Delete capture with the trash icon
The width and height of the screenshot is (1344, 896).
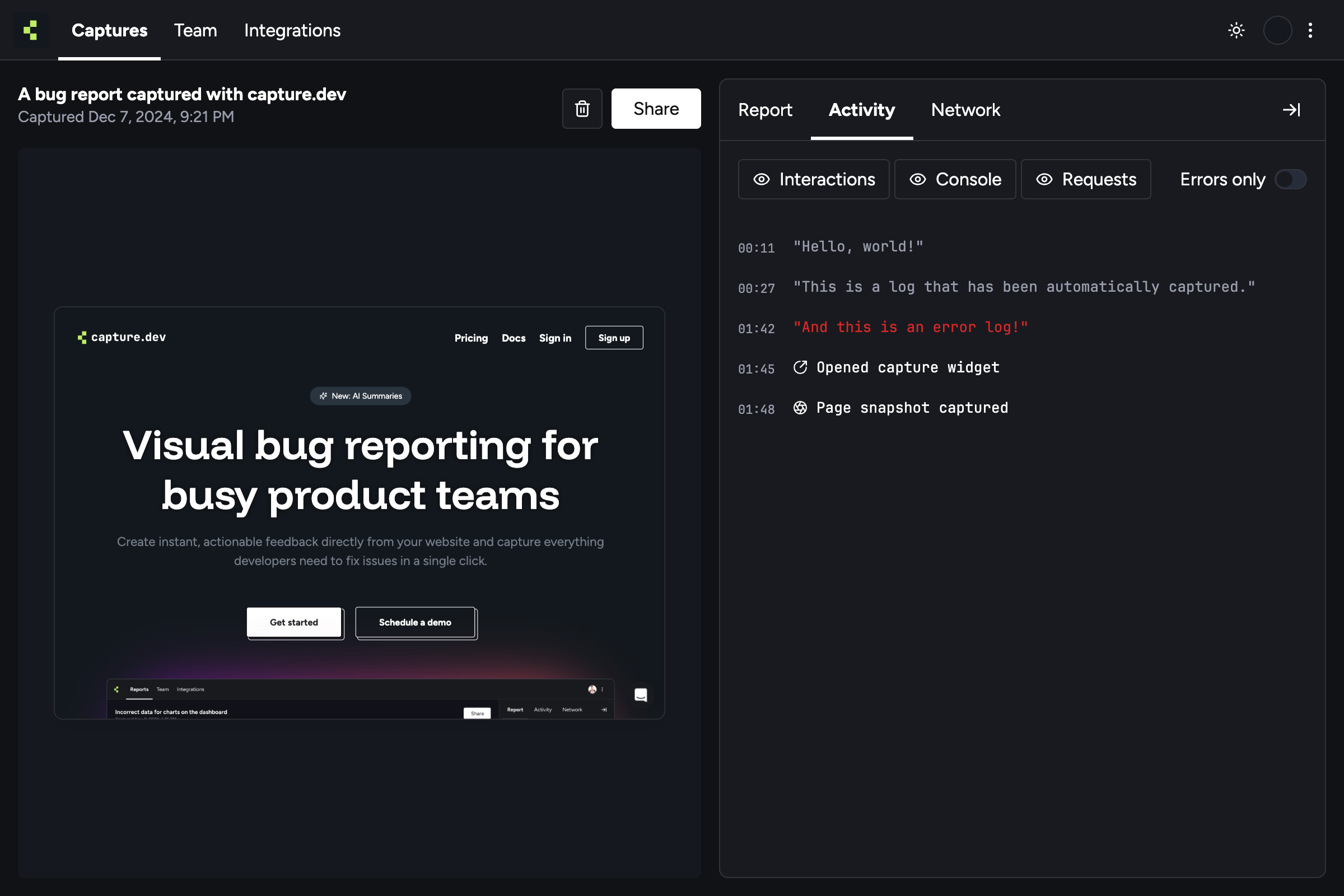tap(582, 109)
